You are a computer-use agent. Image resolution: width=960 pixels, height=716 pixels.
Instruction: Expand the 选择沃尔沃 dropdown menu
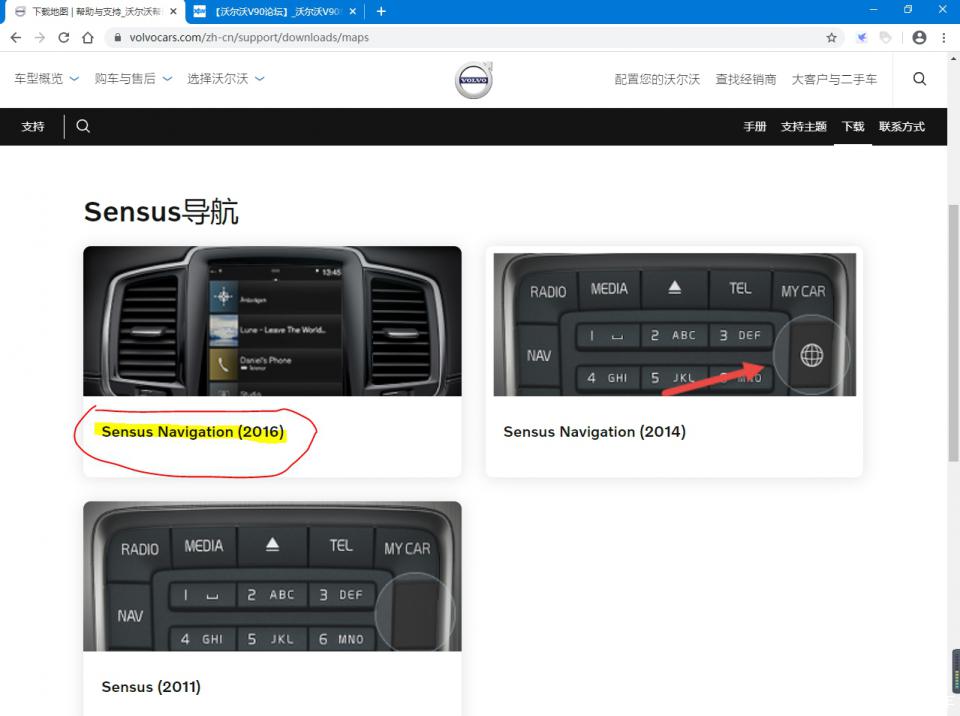pos(226,78)
